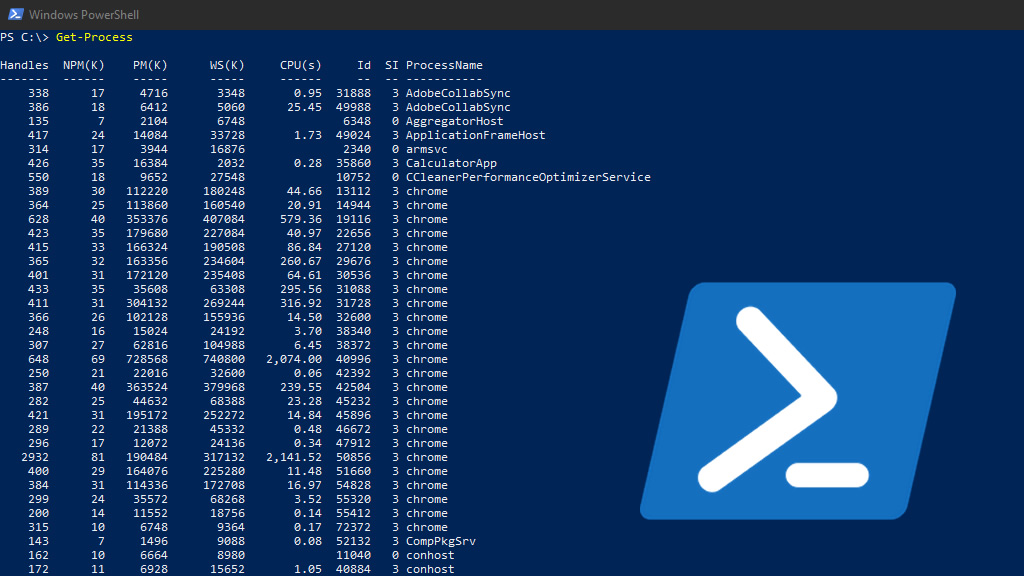Image resolution: width=1024 pixels, height=576 pixels.
Task: Click the process Id 45232
Action: point(353,402)
